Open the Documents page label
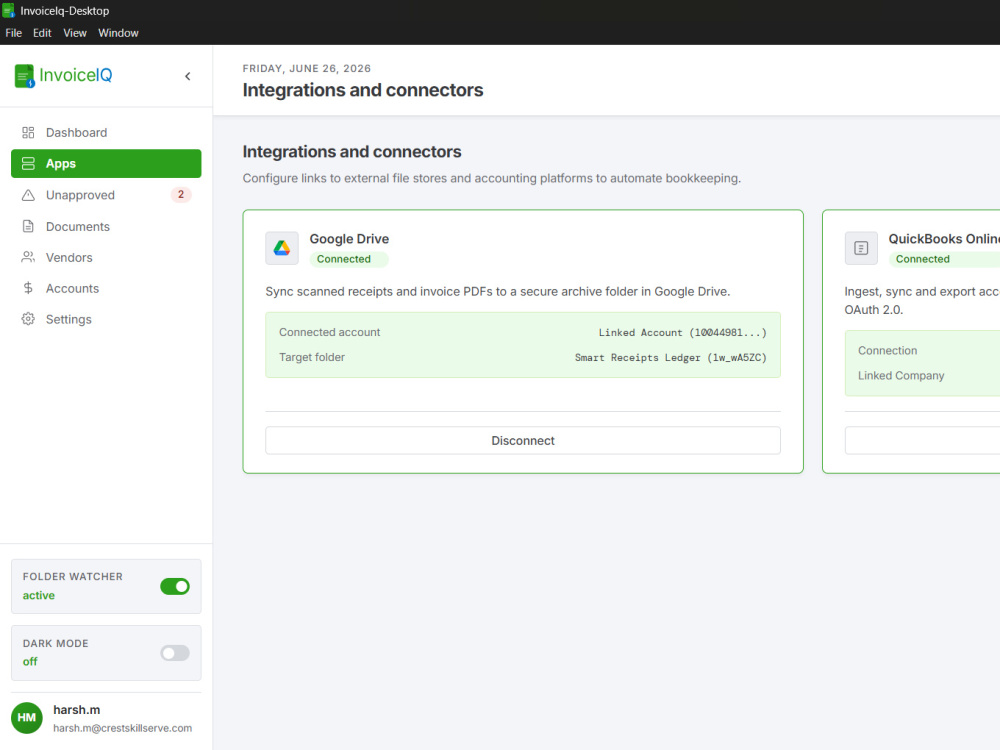 click(78, 226)
